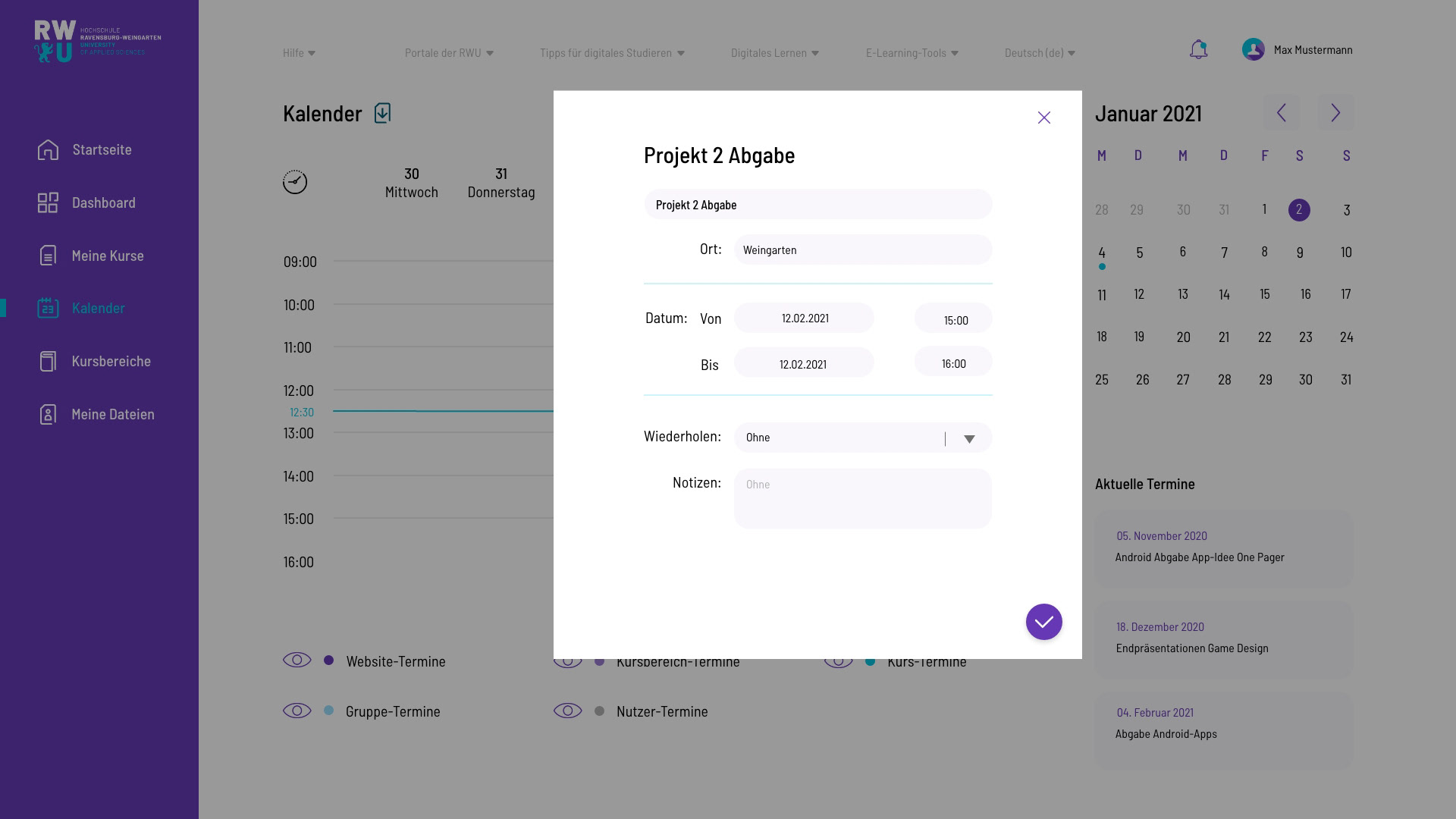Open the Android Abgabe App-Idee One Pager event
1456x819 pixels.
tap(1224, 548)
